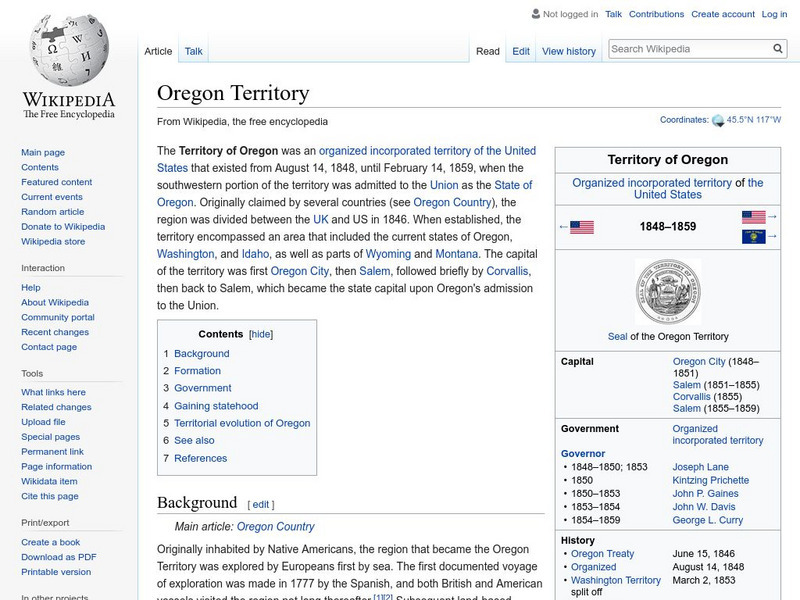Open Montana link in intro paragraph
800x600 pixels.
457,254
